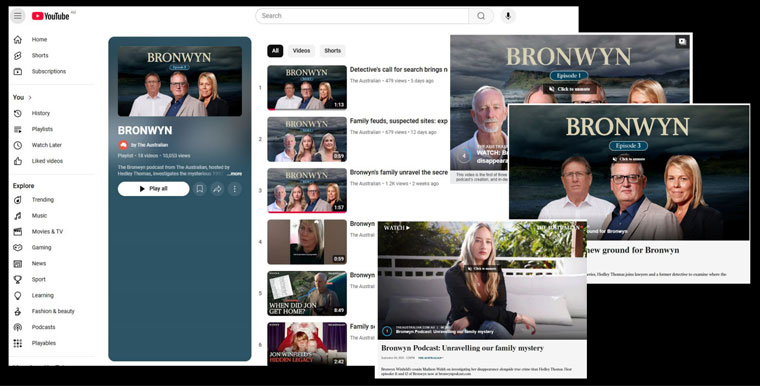Select the Shorts filter chip

(332, 51)
